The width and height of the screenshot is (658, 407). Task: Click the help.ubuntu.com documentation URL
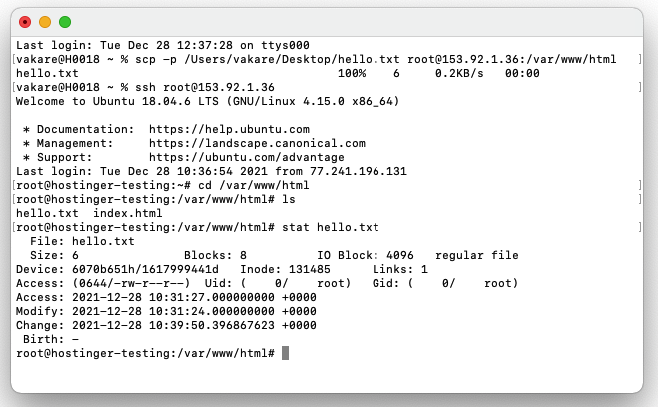[x=229, y=129]
